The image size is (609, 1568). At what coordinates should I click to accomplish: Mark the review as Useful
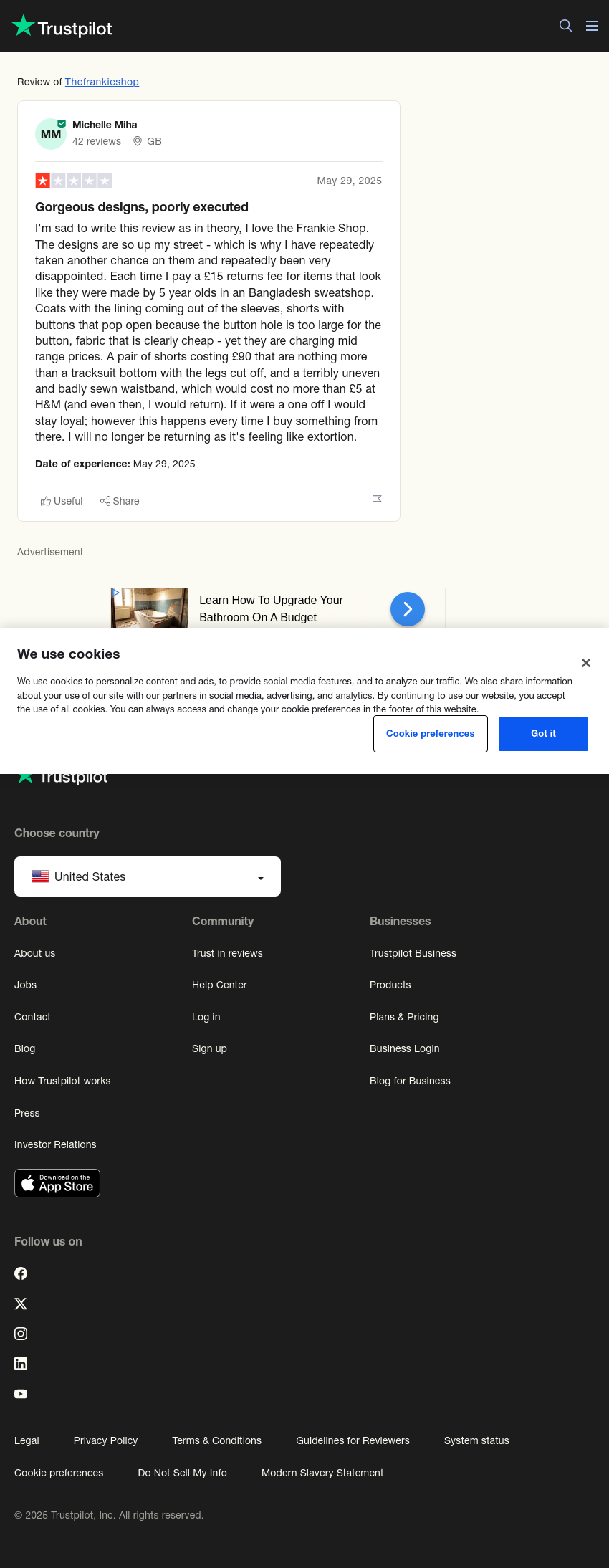pyautogui.click(x=62, y=501)
